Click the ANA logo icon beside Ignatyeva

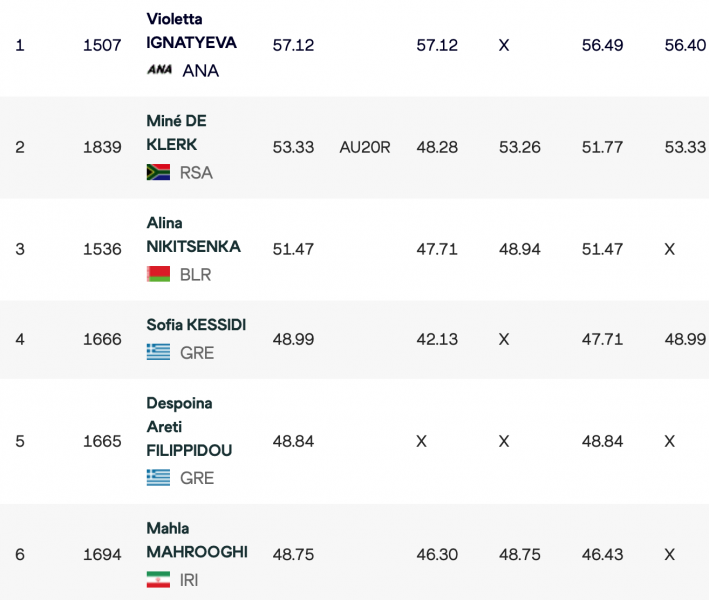point(159,70)
